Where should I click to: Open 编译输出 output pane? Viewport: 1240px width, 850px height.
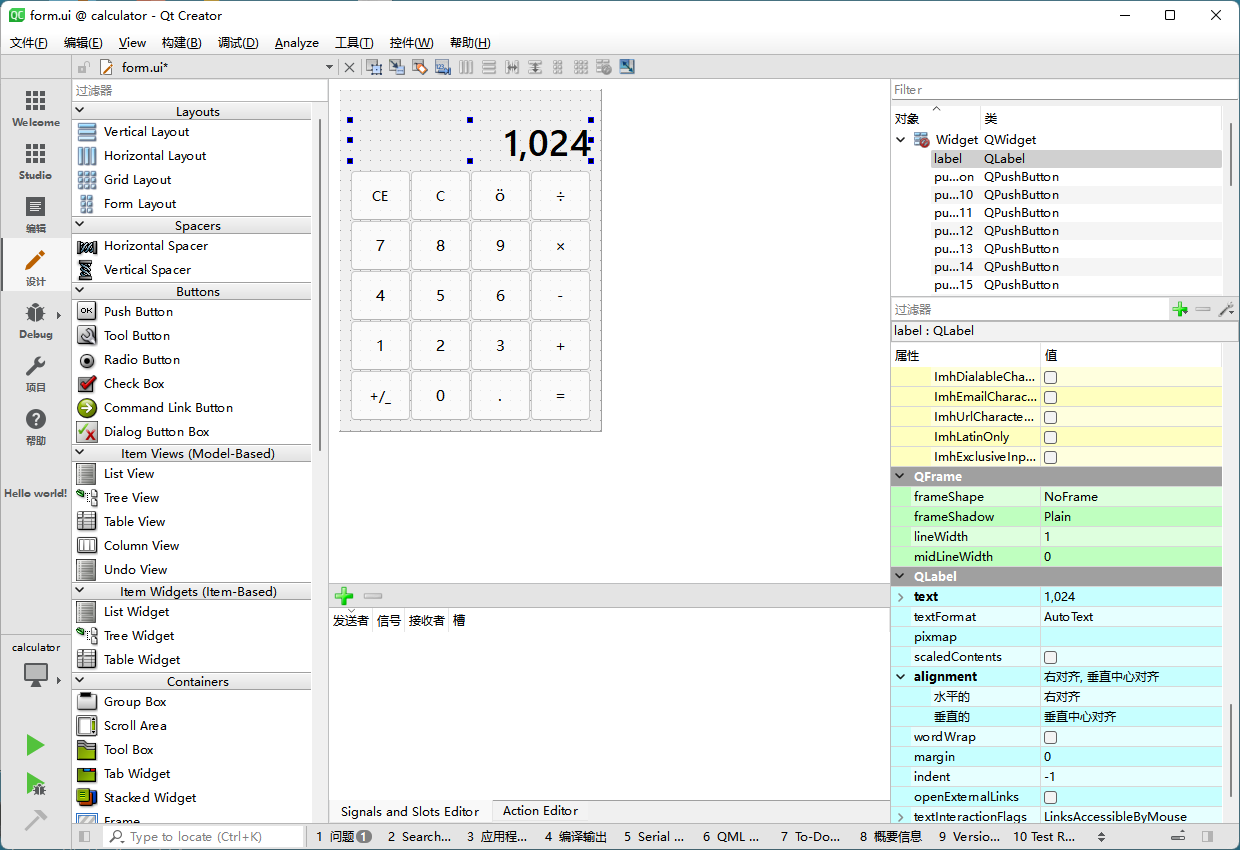[576, 836]
